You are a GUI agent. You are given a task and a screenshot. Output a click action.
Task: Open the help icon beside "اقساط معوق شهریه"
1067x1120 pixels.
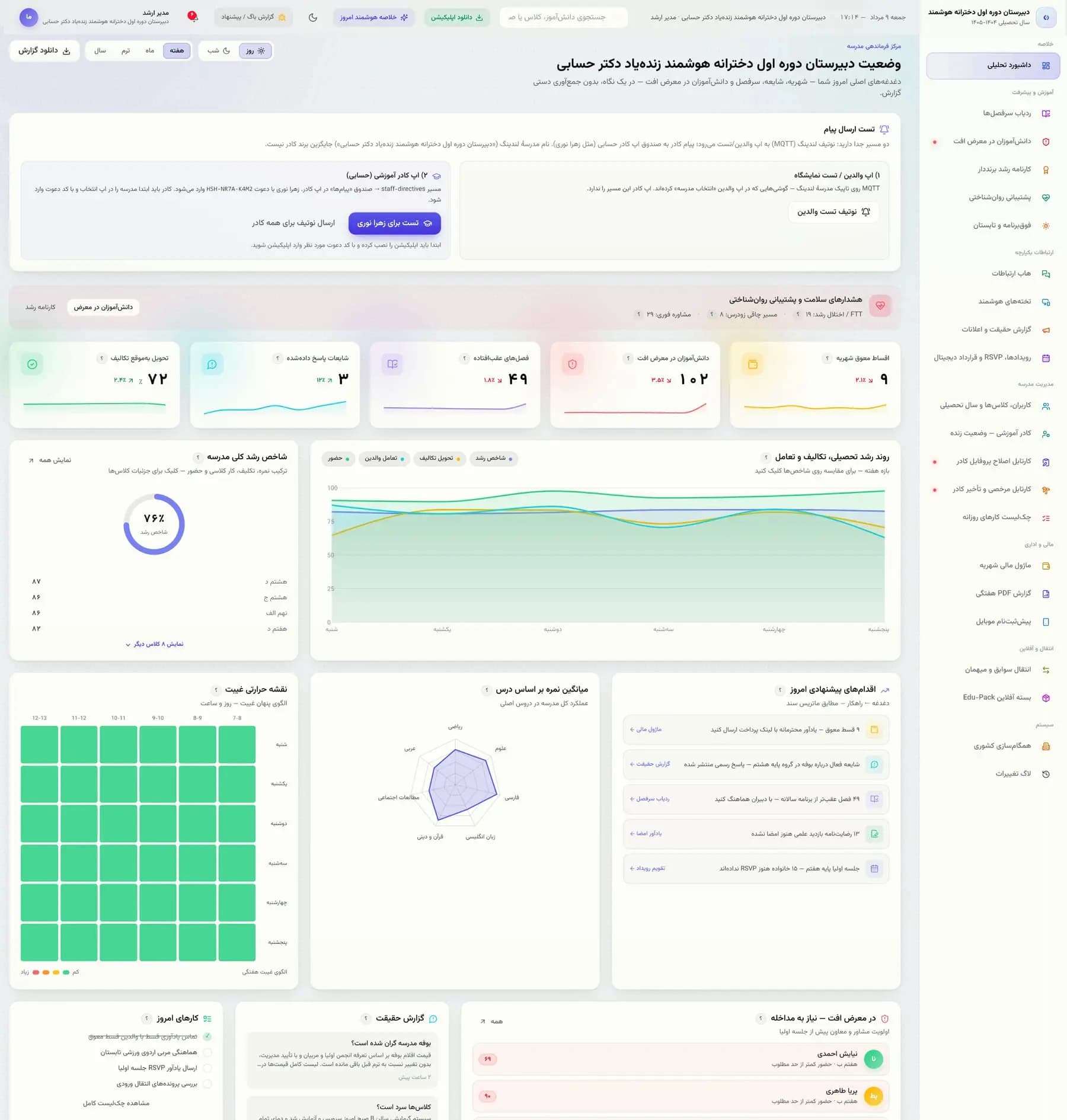tap(827, 358)
